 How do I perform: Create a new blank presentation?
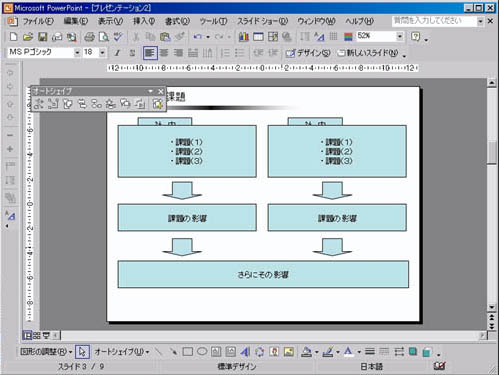pyautogui.click(x=13, y=37)
